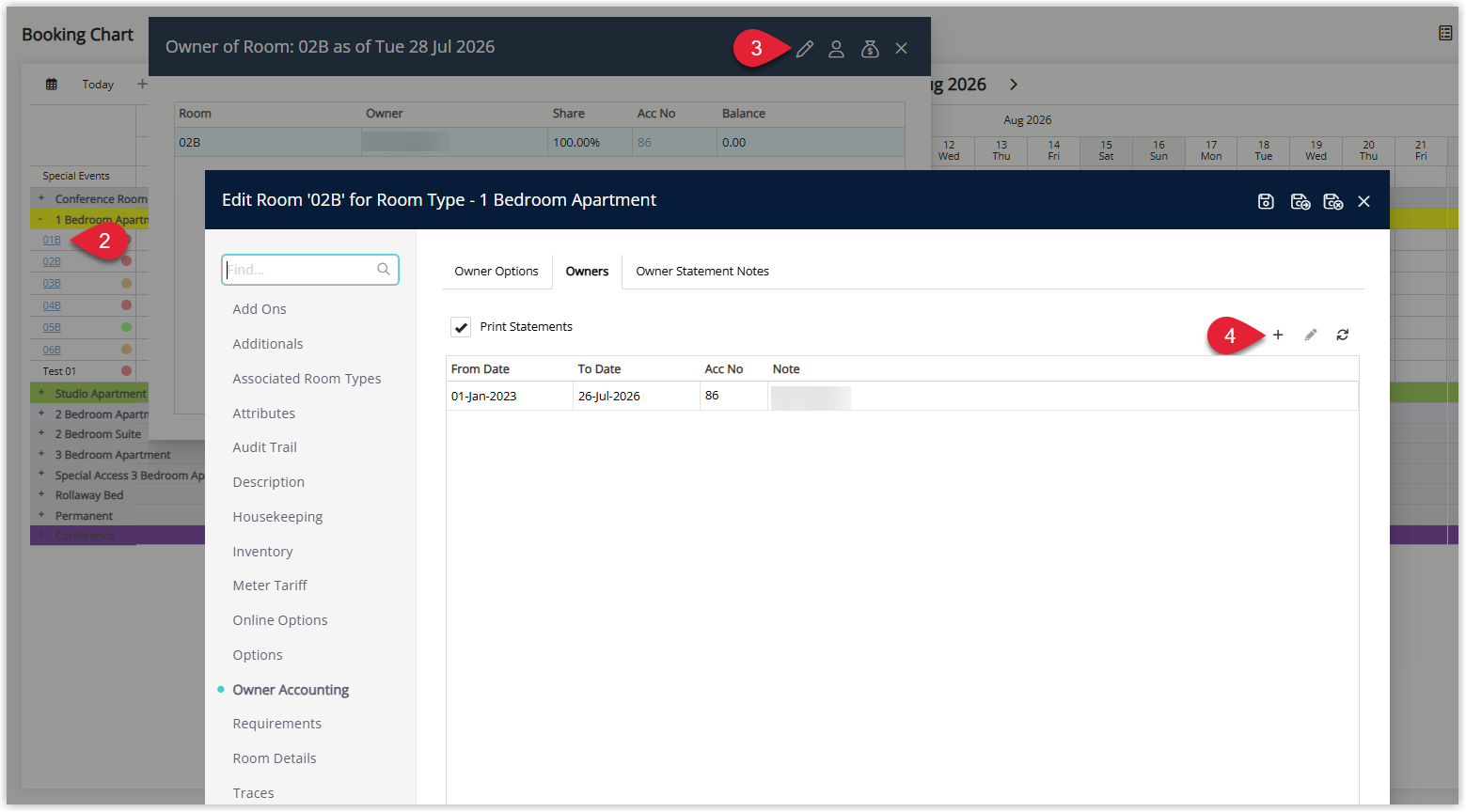
Task: Open Additionals in the side menu
Action: (x=268, y=344)
